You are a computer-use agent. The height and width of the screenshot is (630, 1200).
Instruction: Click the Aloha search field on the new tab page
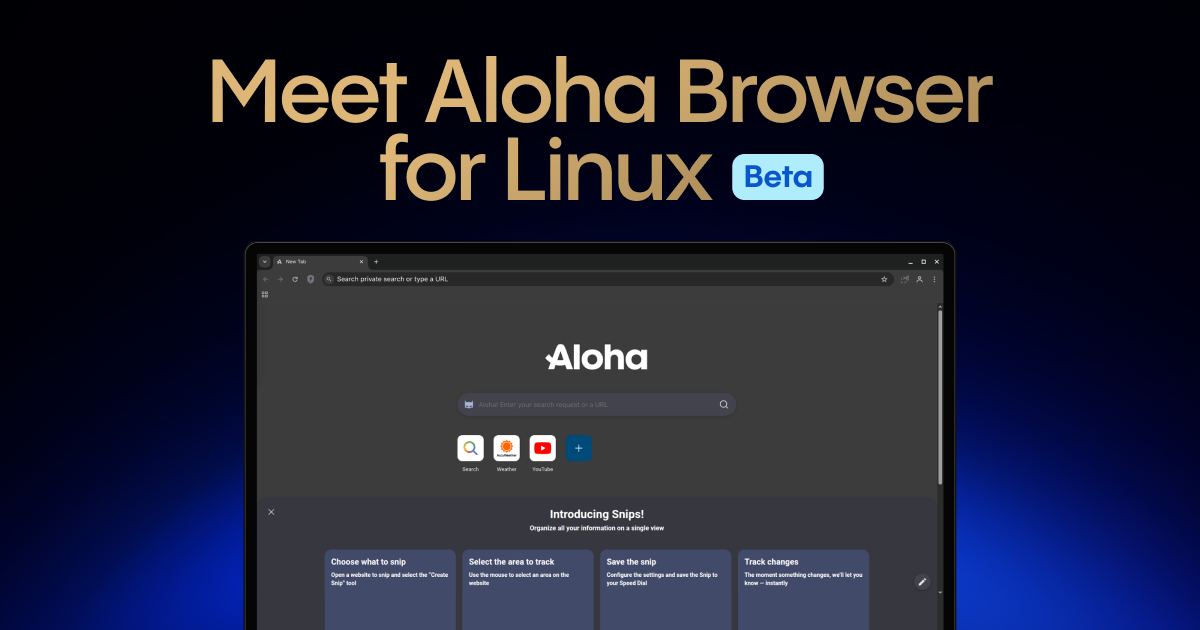[597, 404]
